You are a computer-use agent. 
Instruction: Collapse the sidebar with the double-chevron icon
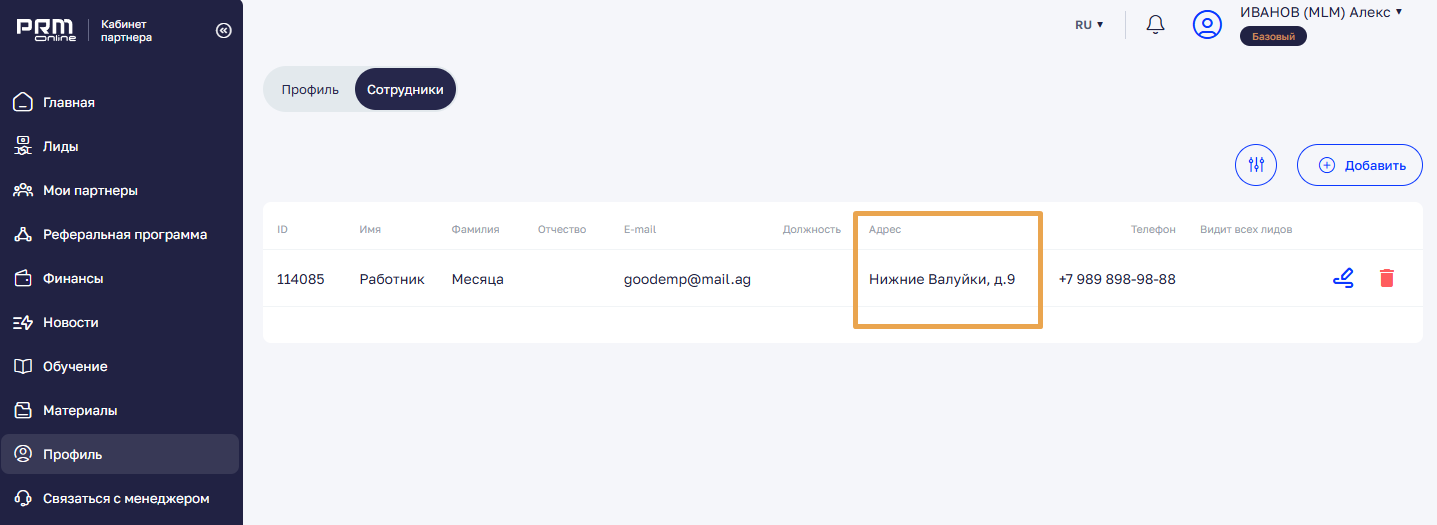click(x=223, y=31)
